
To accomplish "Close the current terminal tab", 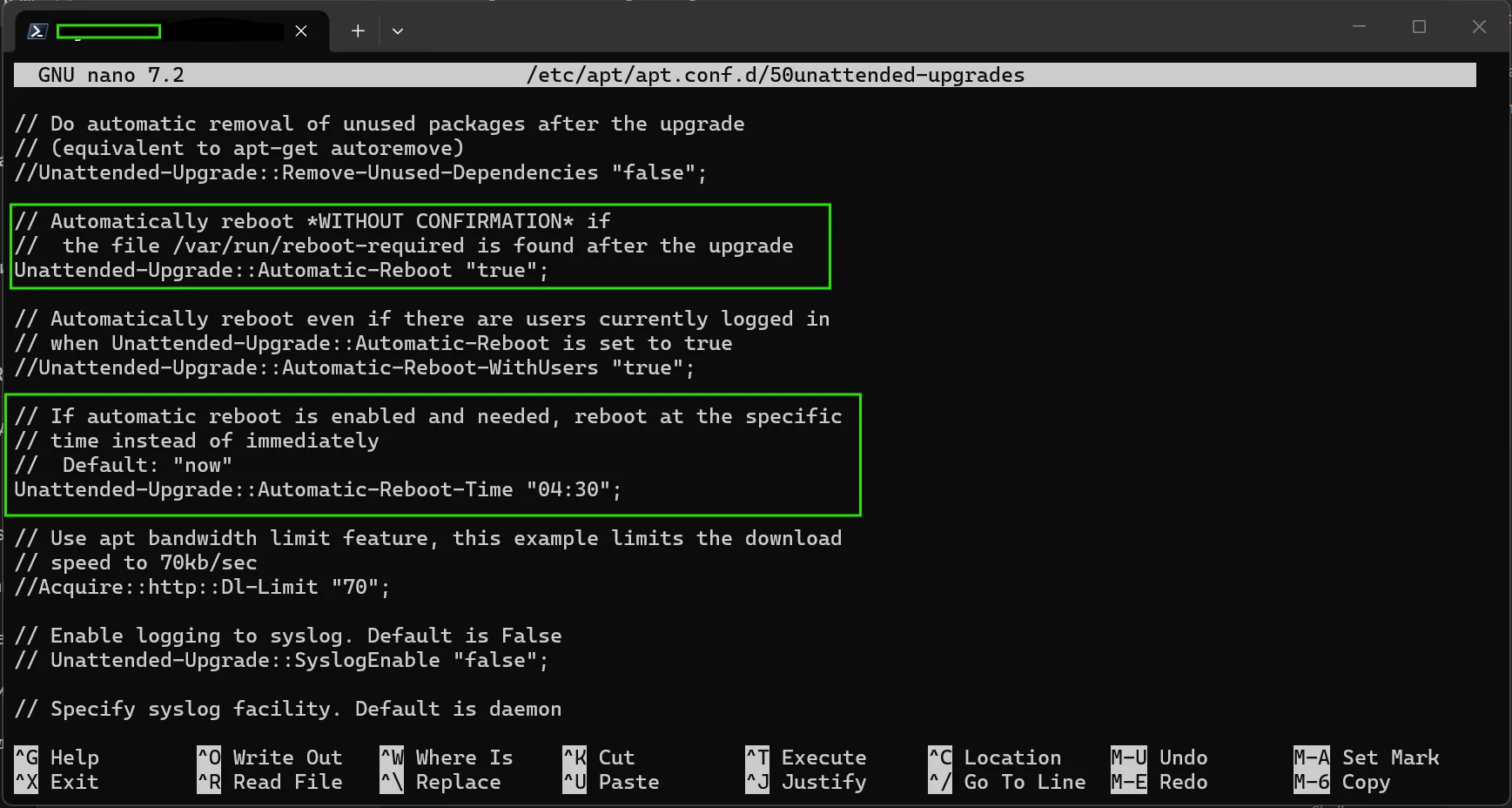I will [301, 31].
